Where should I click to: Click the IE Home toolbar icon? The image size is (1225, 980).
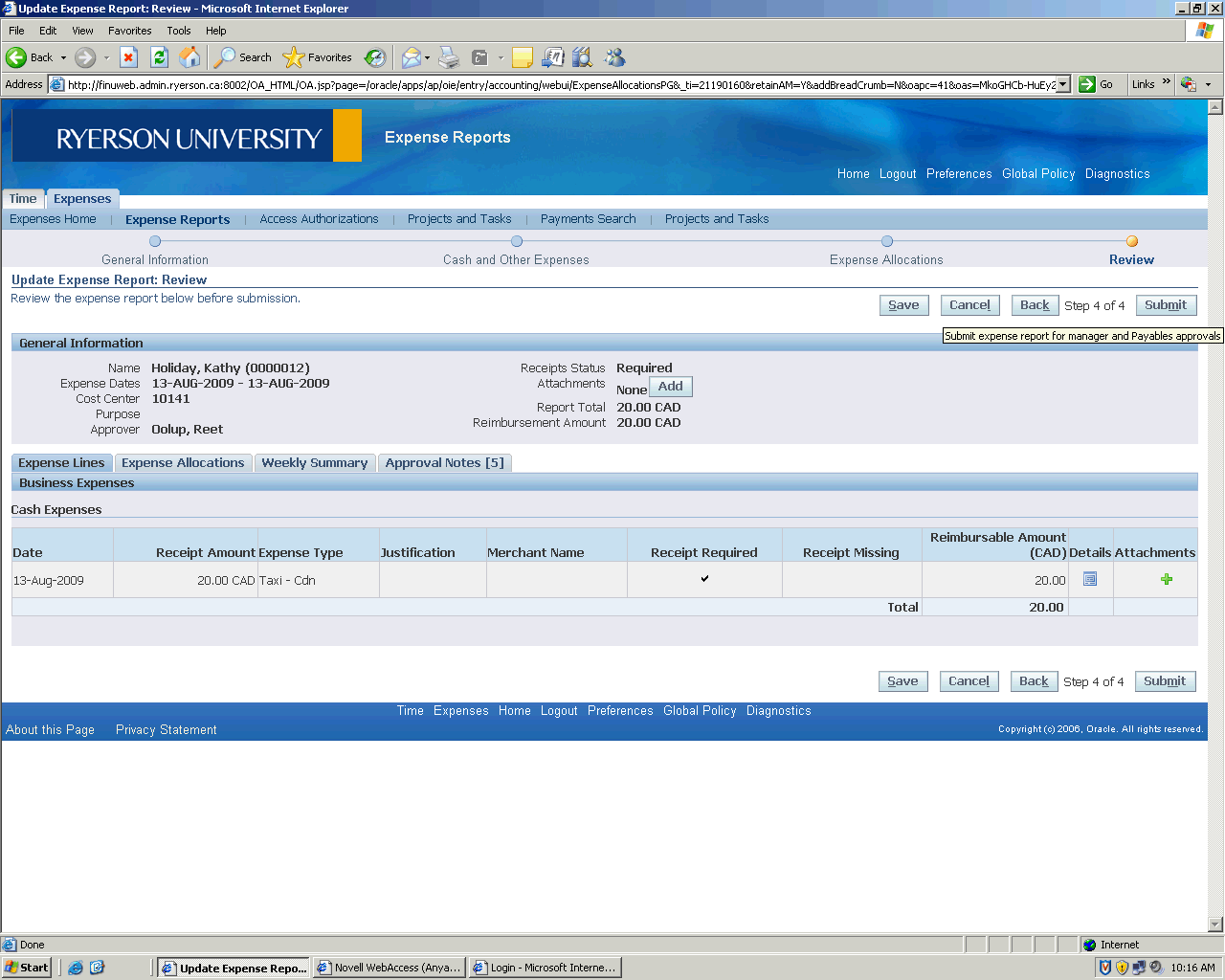click(190, 57)
